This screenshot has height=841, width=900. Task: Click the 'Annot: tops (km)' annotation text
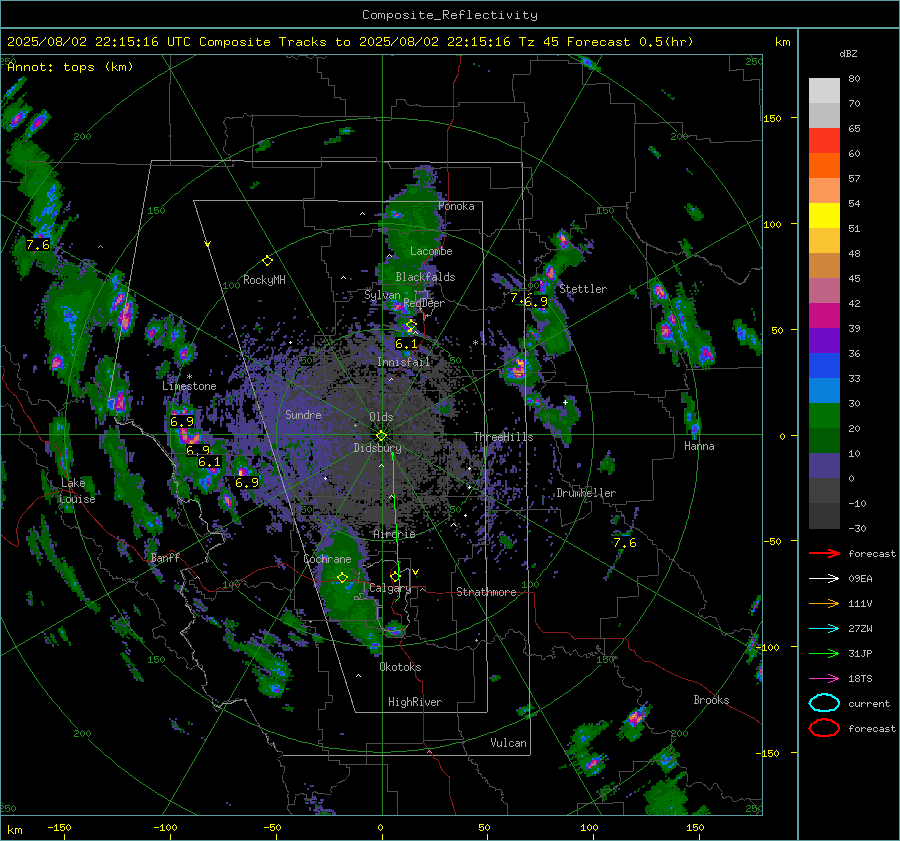click(x=70, y=67)
